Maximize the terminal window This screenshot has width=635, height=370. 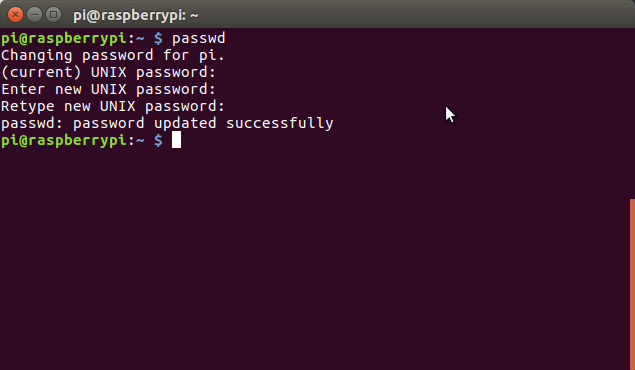53,15
